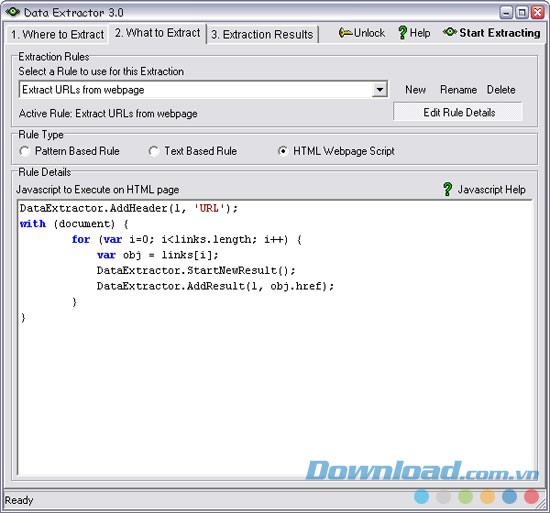Minimize the Data Extractor window
This screenshot has width=550, height=513.
click(506, 13)
